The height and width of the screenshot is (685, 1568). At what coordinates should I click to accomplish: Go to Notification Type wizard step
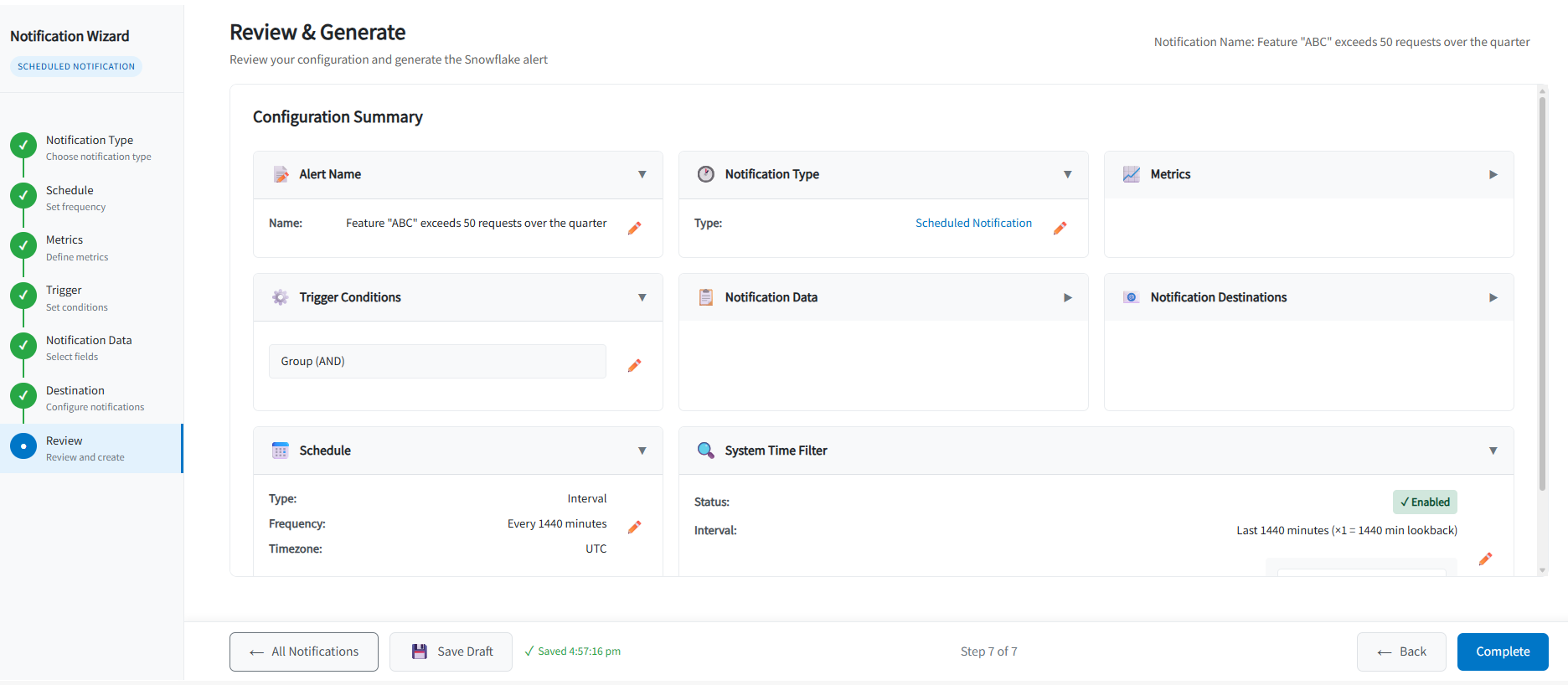click(91, 147)
